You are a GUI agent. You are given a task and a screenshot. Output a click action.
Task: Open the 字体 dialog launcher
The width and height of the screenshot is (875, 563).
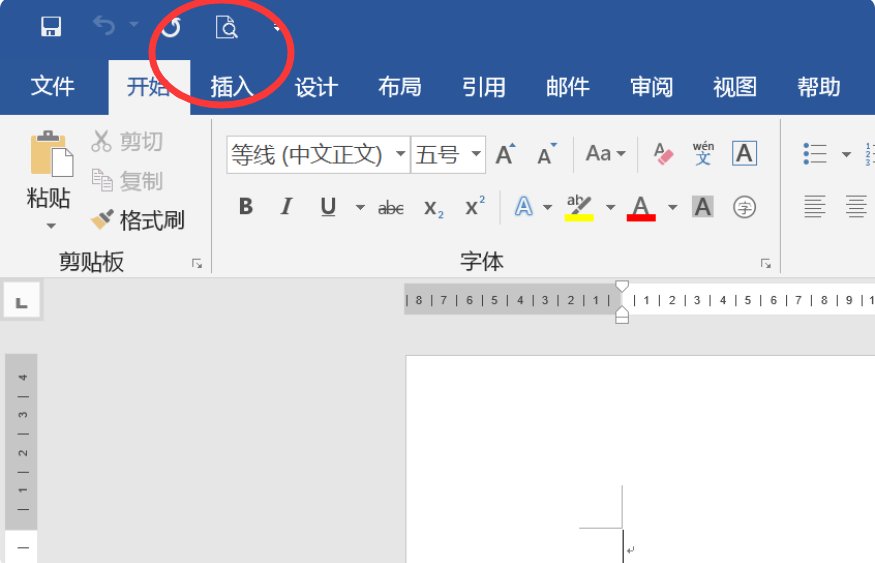766,263
